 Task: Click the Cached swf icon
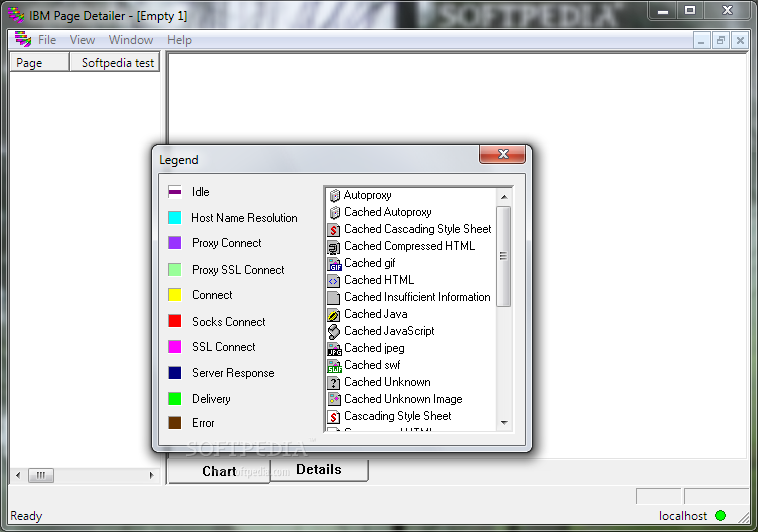click(x=335, y=366)
